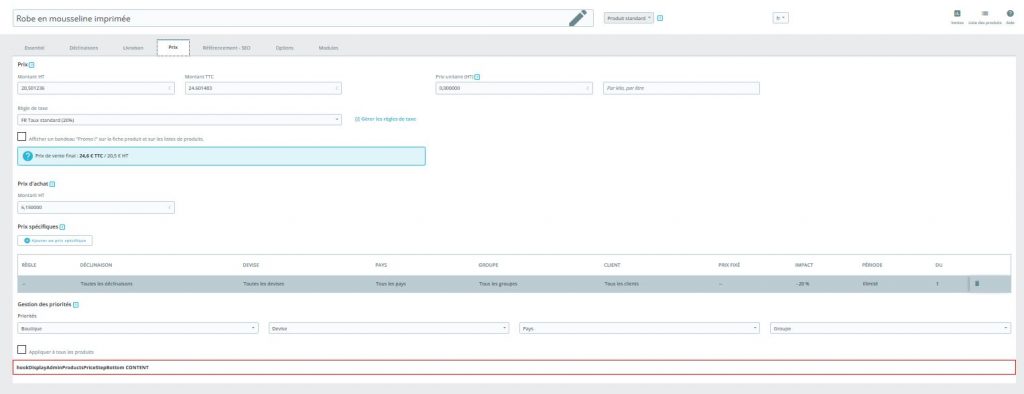Switch to the Déclinaisons tab
The image size is (1024, 394).
click(x=84, y=48)
